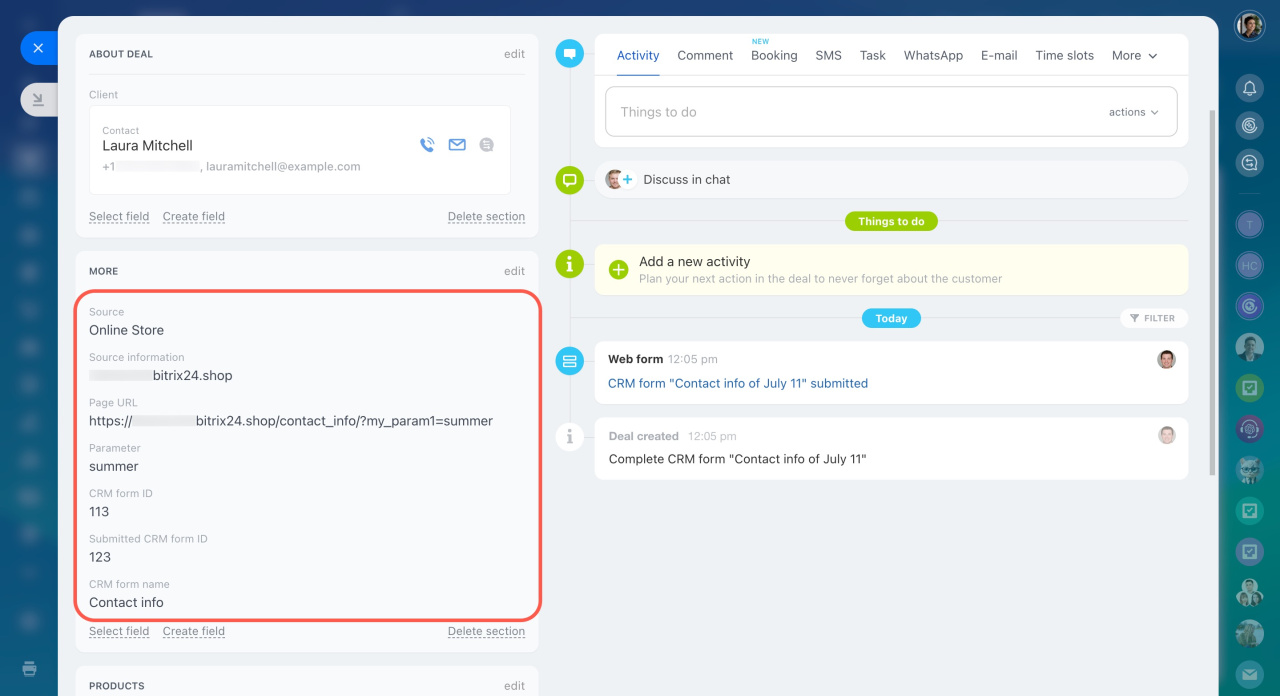Click the Parameter value summer
This screenshot has height=696, width=1280.
tap(114, 466)
